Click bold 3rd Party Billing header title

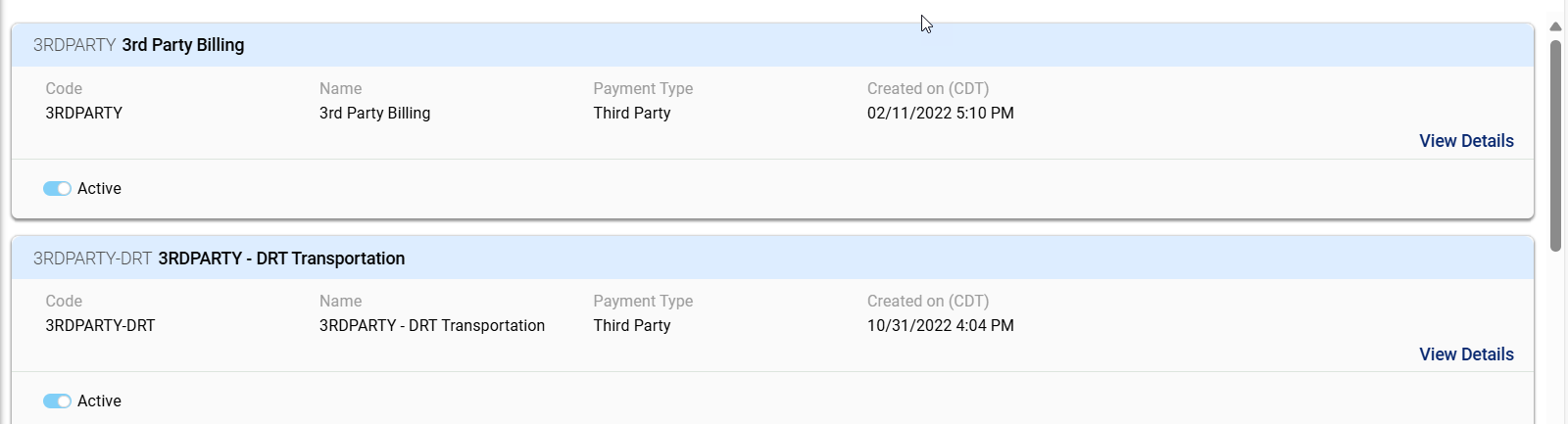coord(183,45)
